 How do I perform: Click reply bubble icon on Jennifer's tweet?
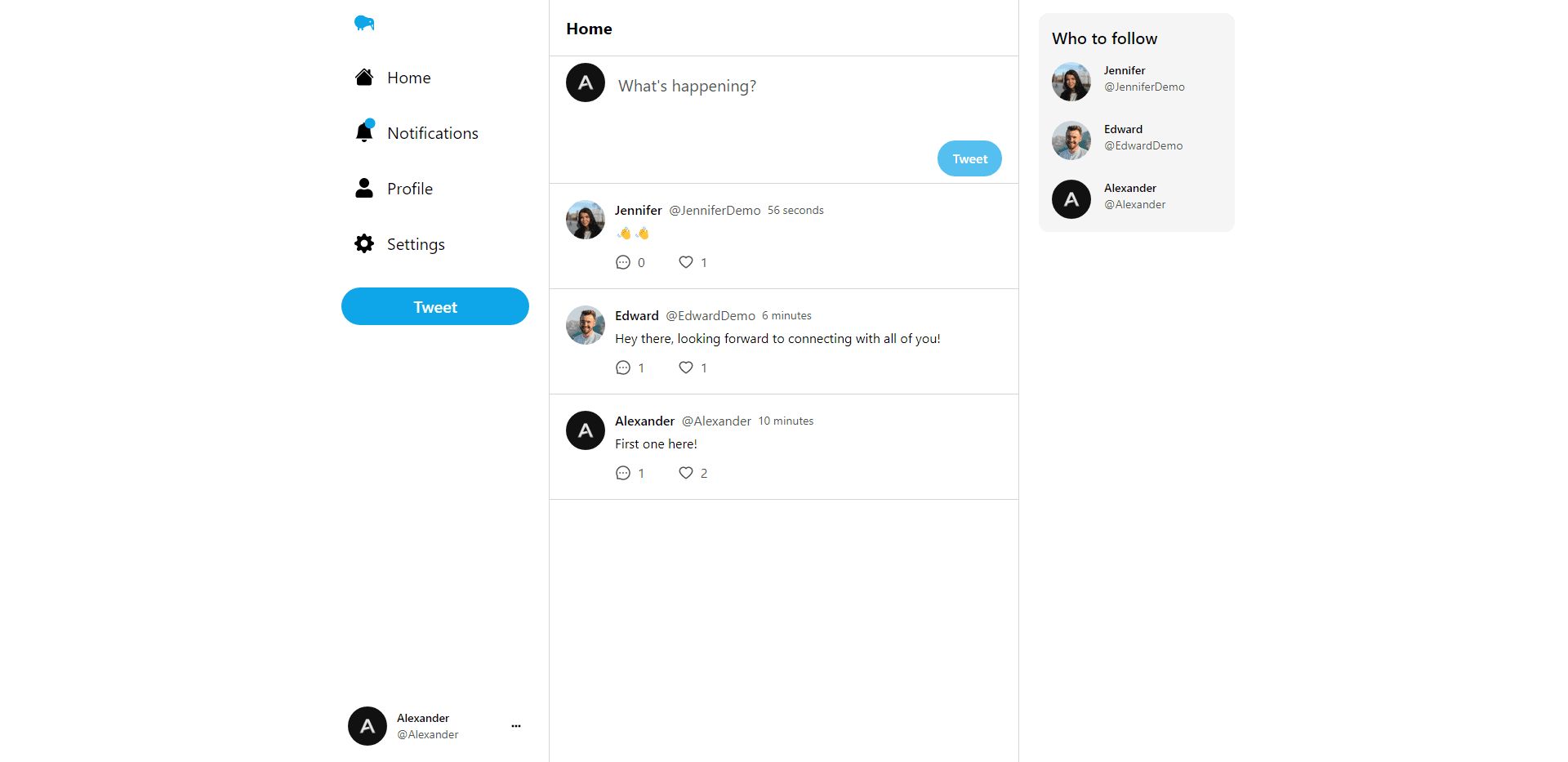(x=623, y=262)
